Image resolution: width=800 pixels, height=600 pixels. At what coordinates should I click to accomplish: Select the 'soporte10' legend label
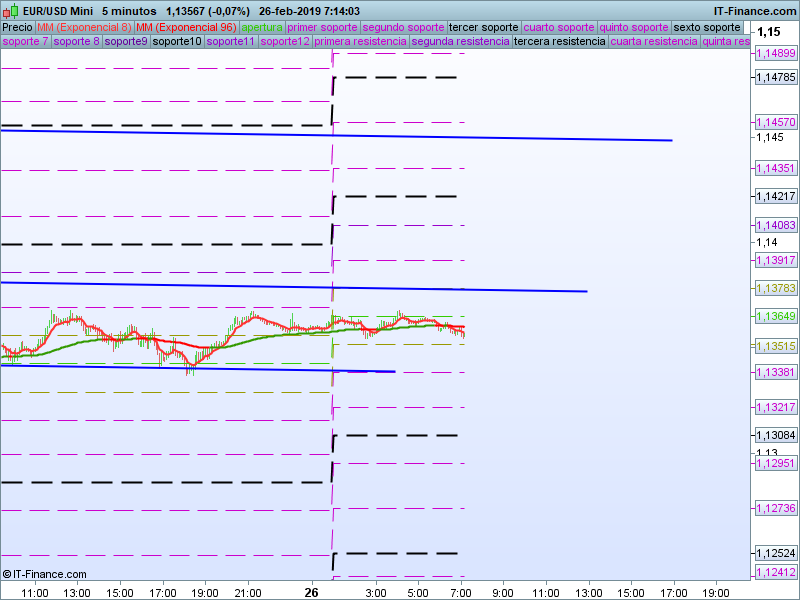[176, 42]
